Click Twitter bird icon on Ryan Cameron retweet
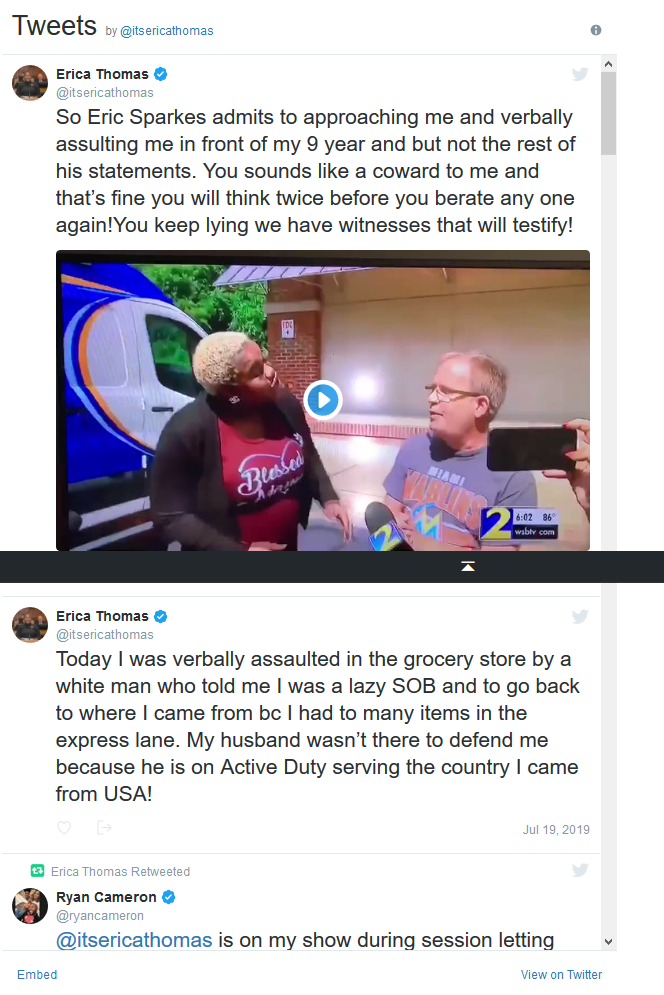This screenshot has width=664, height=995. [x=580, y=870]
